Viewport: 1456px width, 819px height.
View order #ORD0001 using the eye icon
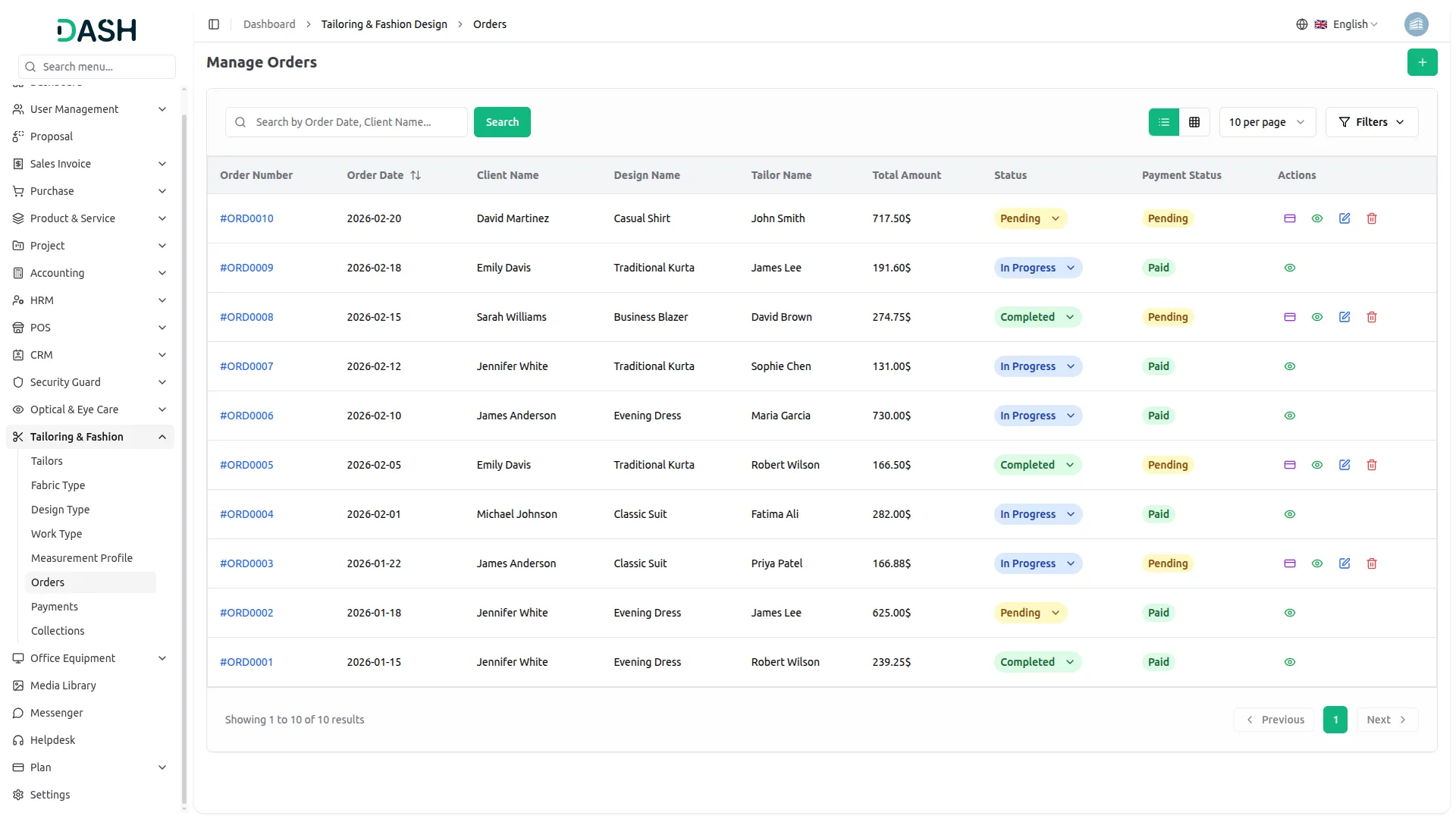tap(1289, 662)
